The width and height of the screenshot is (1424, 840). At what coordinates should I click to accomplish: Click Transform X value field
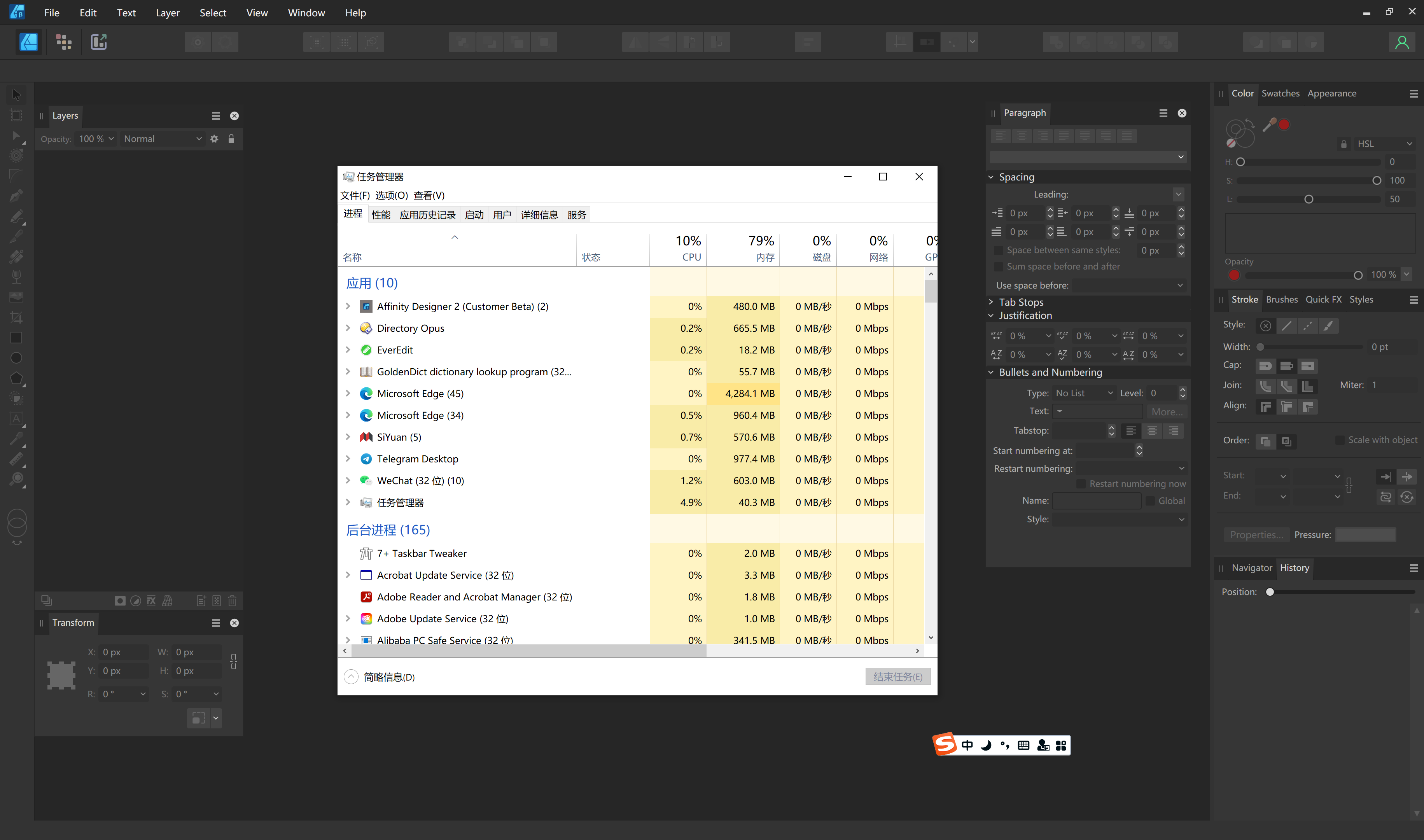[x=123, y=652]
